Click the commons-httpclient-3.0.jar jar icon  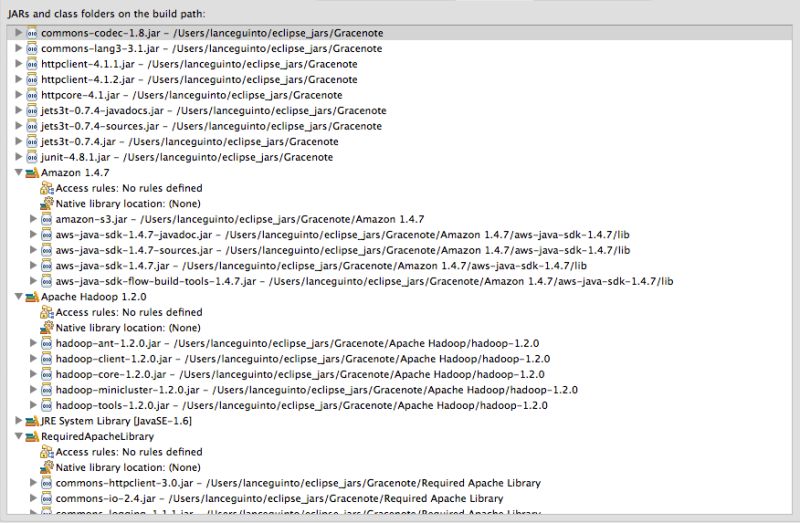46,483
